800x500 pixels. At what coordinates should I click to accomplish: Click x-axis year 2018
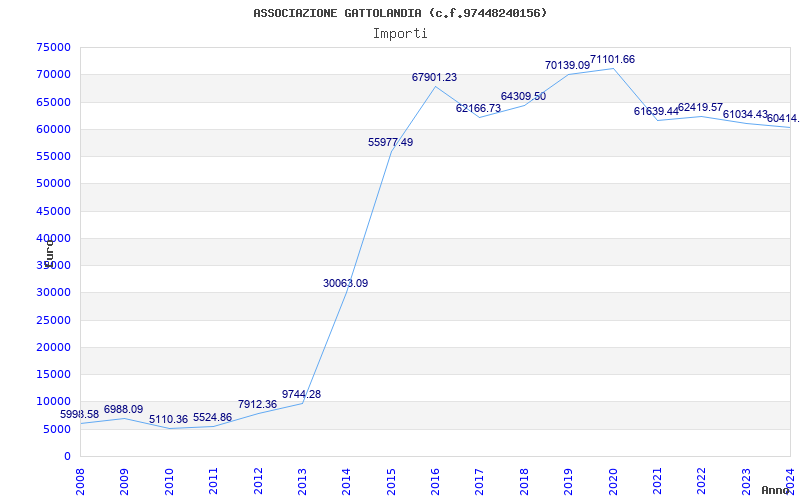coord(524,482)
